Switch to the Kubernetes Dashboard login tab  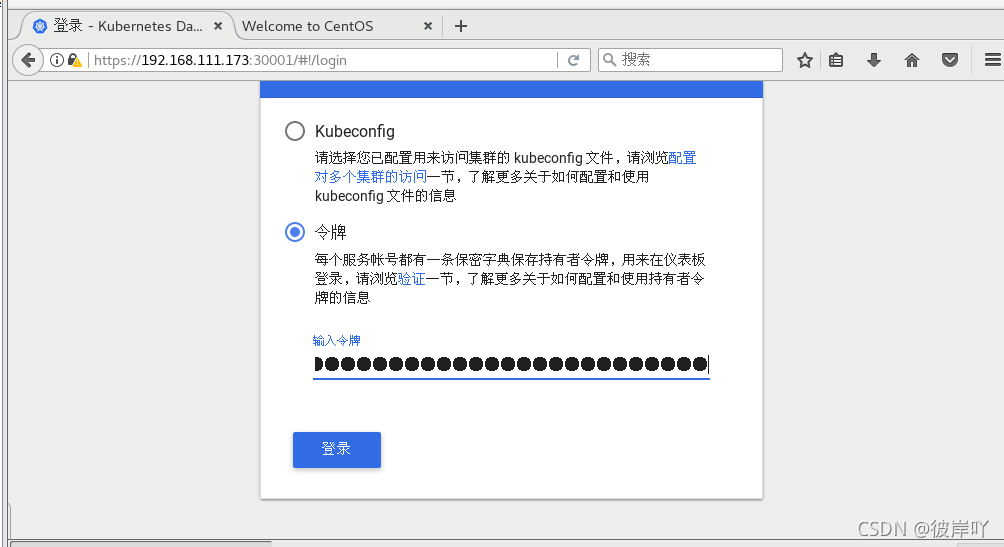pos(127,26)
